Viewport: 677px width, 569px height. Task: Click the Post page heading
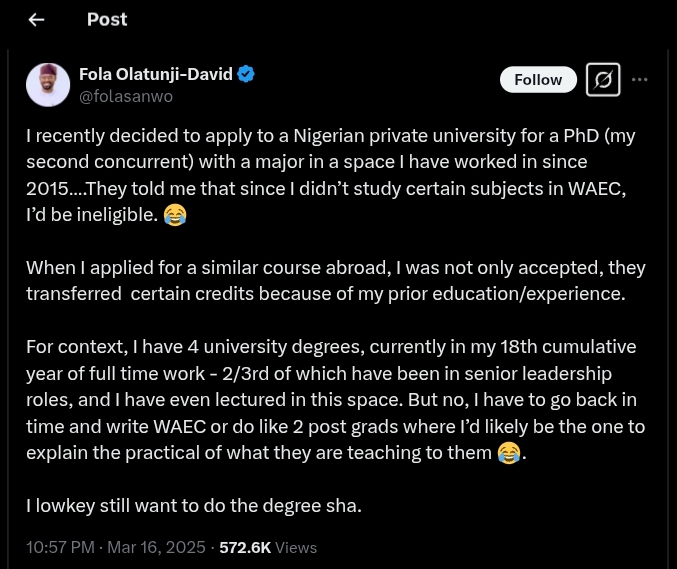pos(107,19)
